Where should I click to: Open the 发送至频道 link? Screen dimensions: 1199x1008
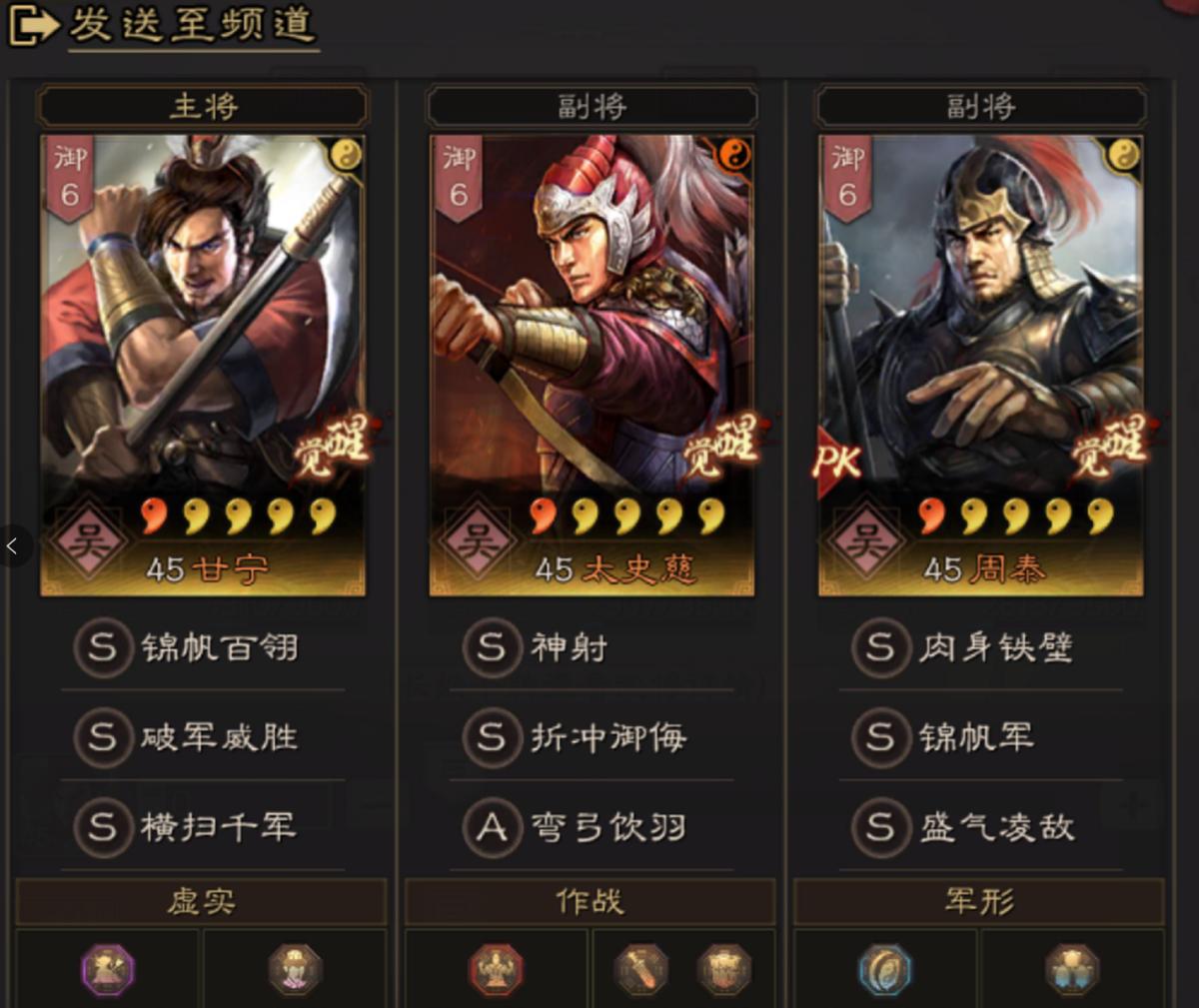[193, 25]
